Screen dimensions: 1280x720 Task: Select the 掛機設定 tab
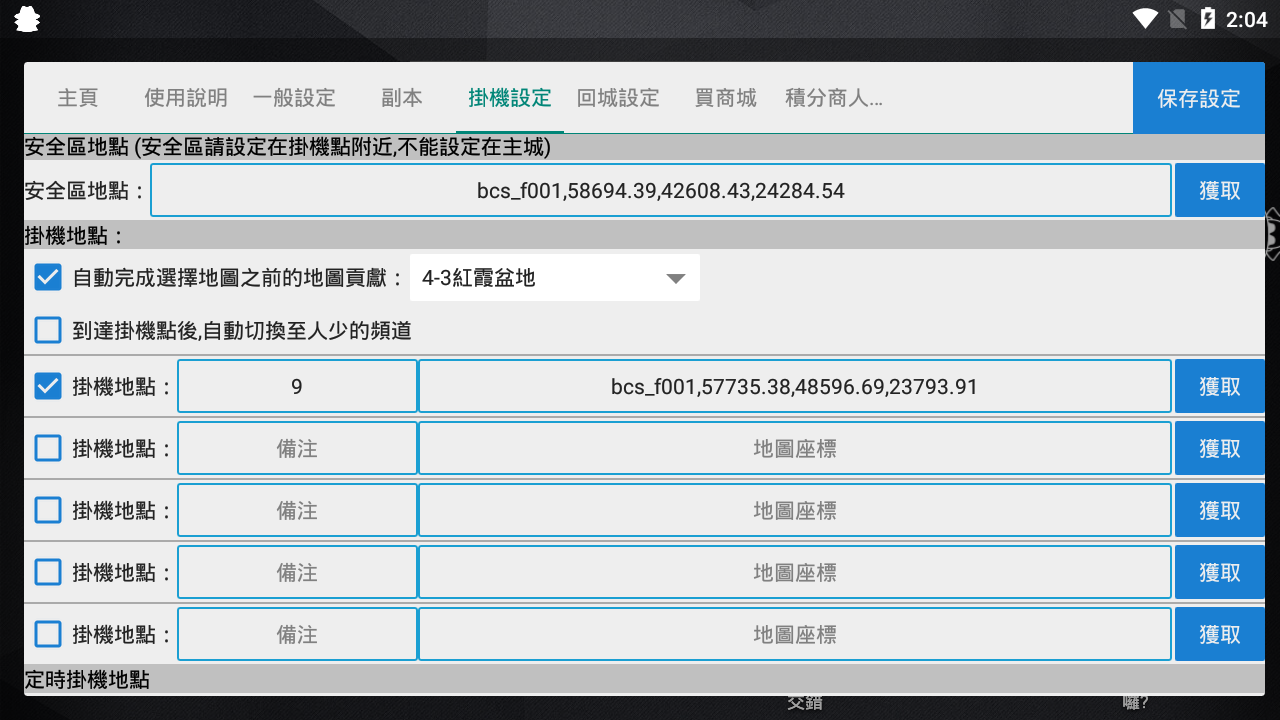pos(510,98)
